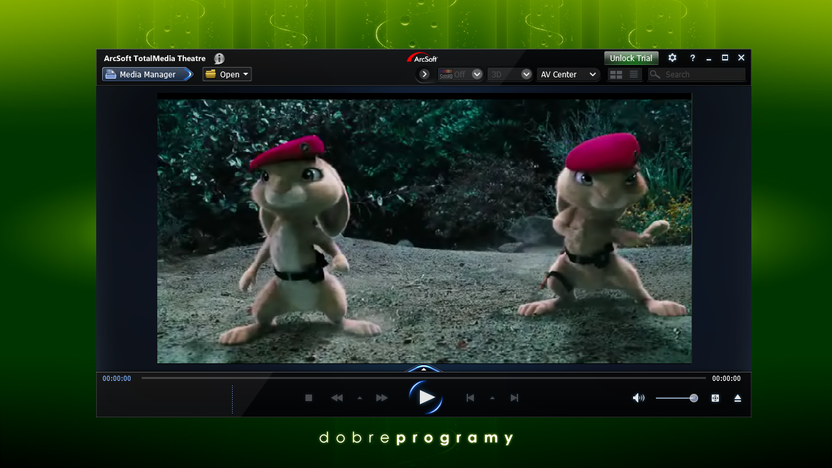The image size is (832, 468).
Task: Eject the disc
Action: tap(738, 398)
